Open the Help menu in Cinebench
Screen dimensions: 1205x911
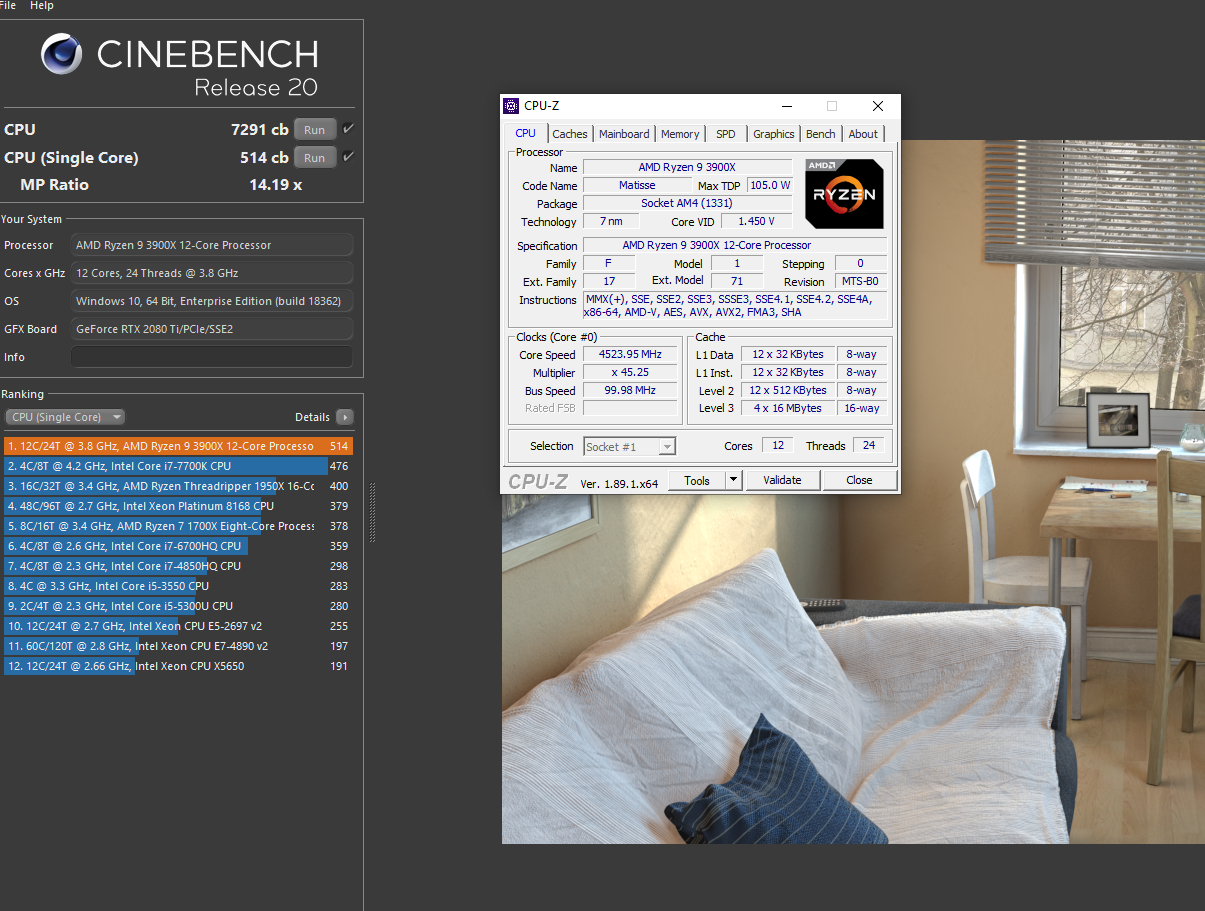(x=42, y=5)
